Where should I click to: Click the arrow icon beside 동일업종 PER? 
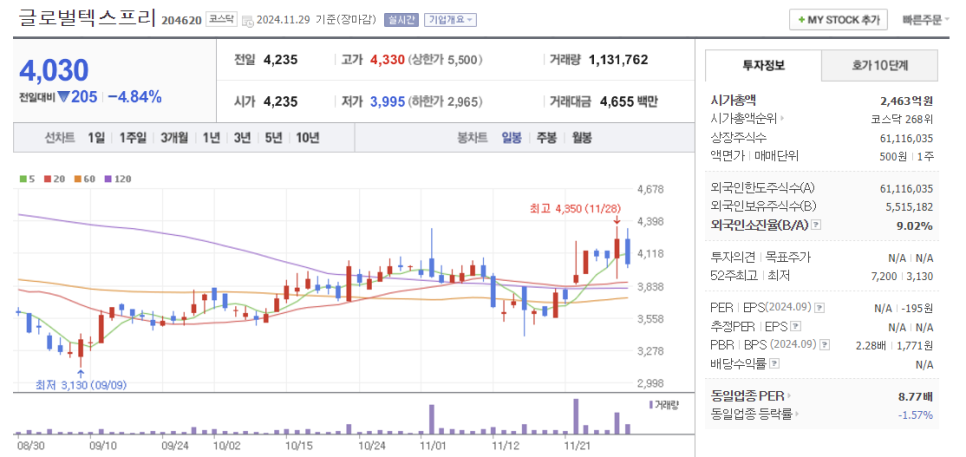click(789, 395)
